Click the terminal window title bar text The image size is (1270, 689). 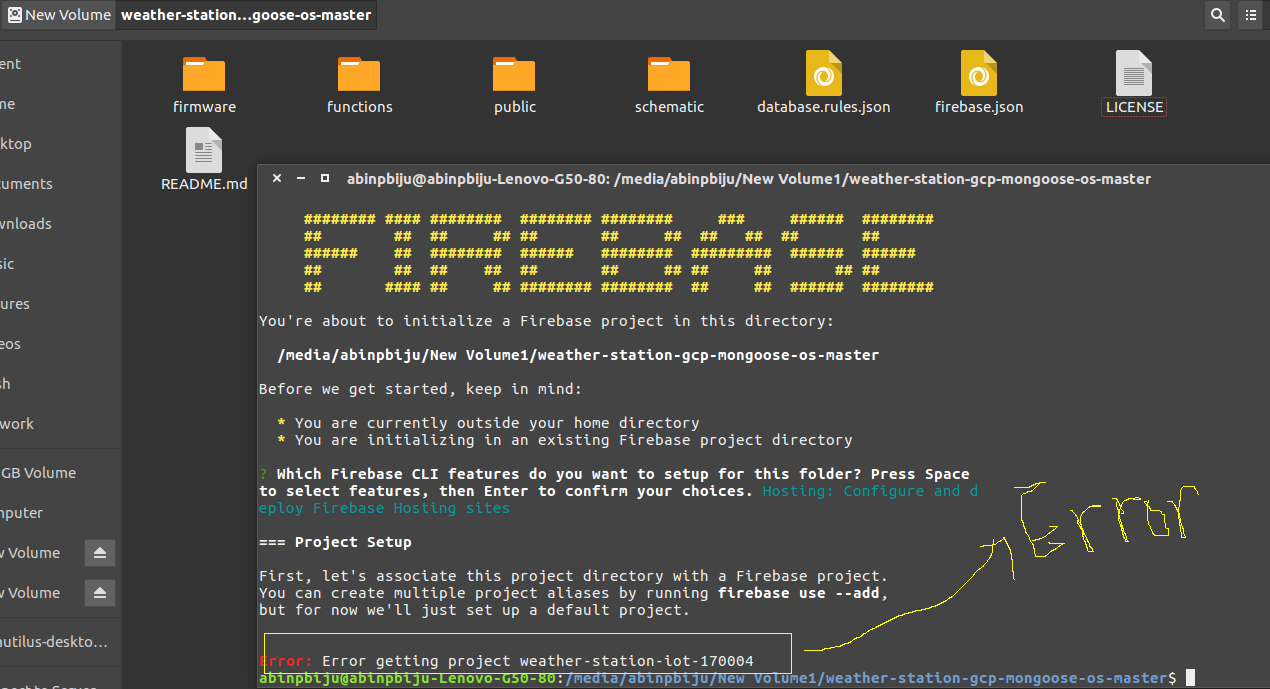click(749, 179)
